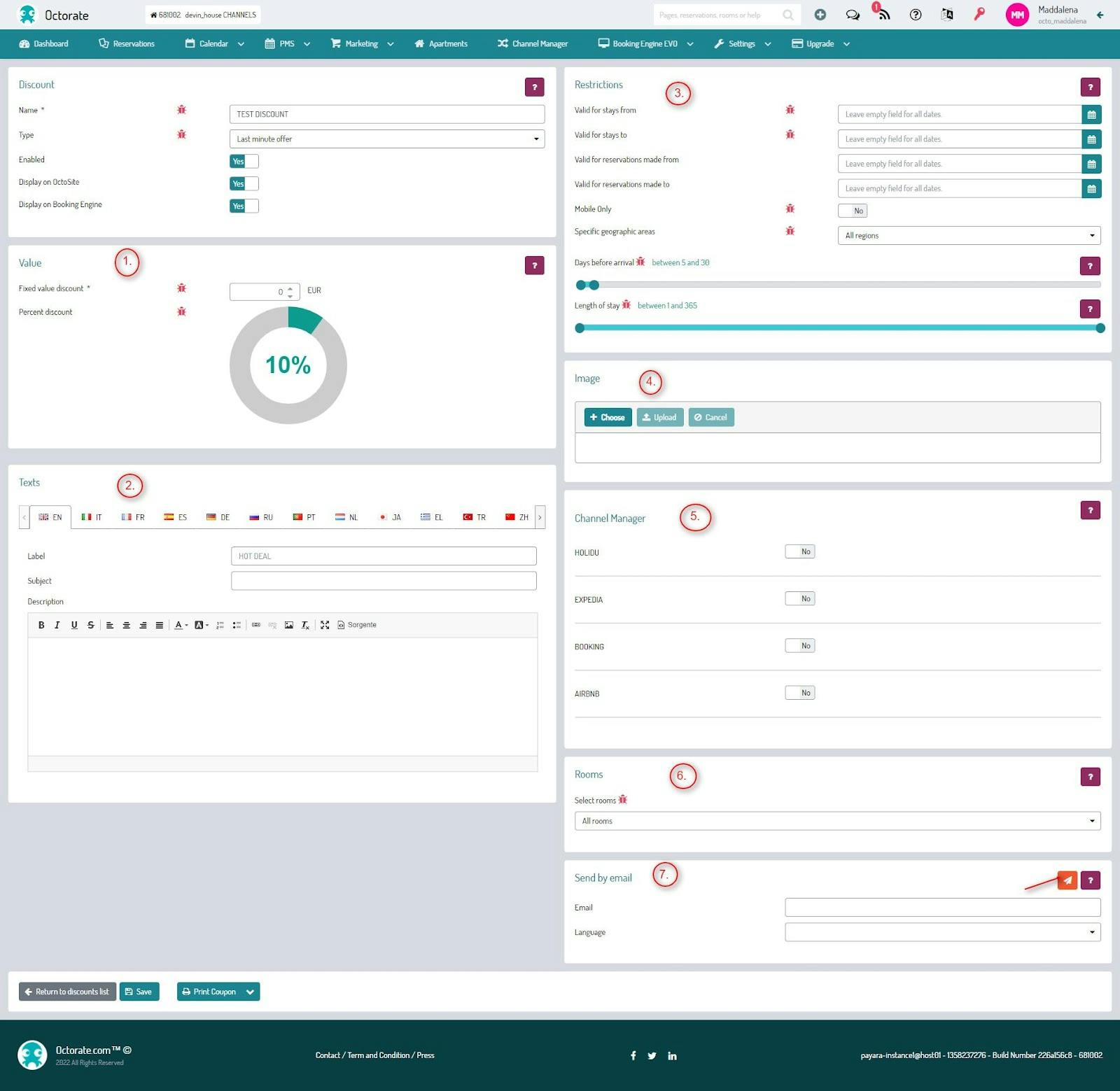
Task: Click the Print Coupon button
Action: tap(209, 992)
